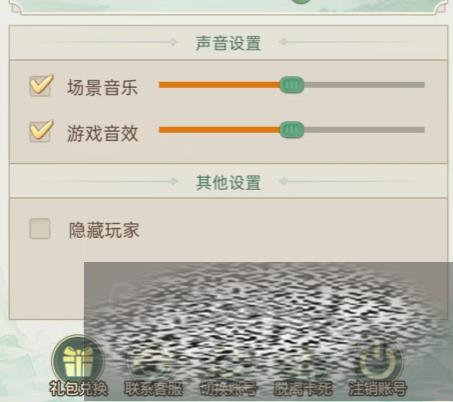Tap the 注销账号 power icon
This screenshot has height=402, width=453.
tap(378, 359)
